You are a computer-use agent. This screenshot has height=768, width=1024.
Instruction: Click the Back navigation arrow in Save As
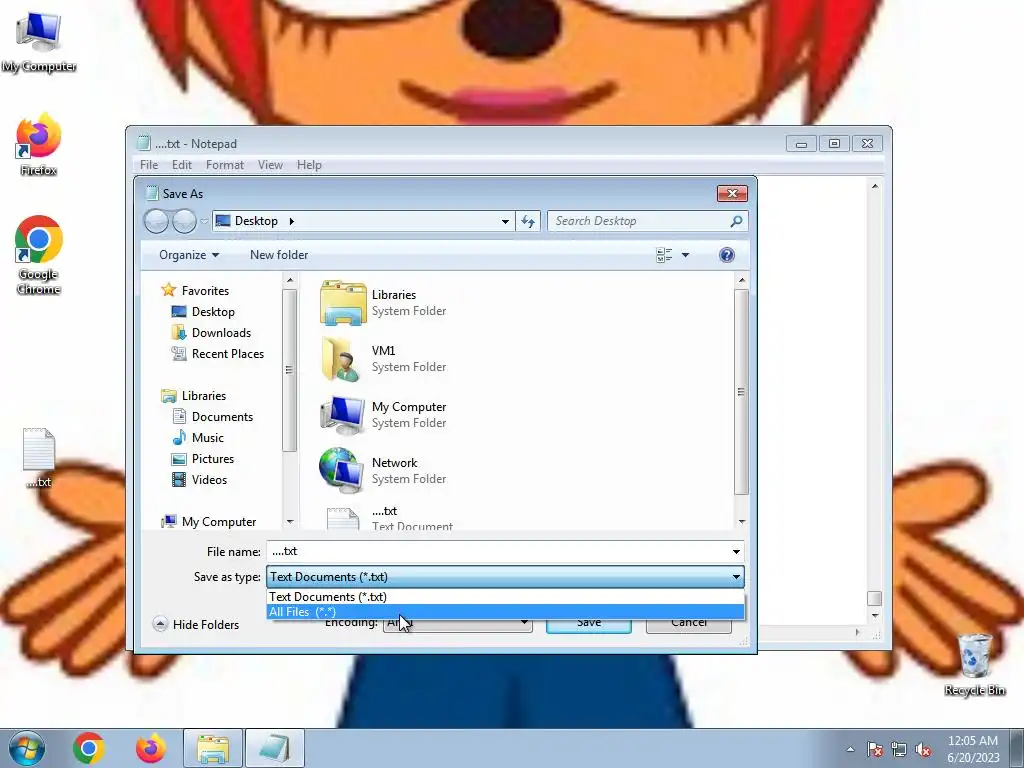tap(156, 221)
